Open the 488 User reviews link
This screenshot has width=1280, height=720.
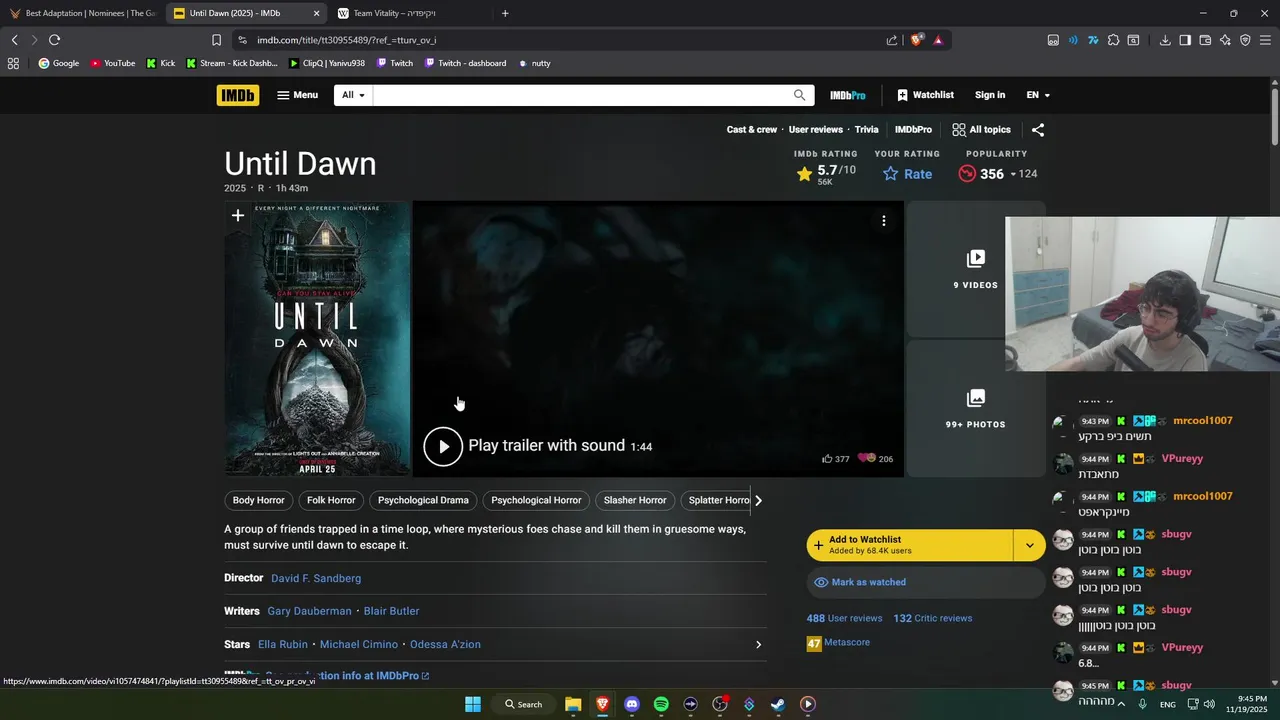[844, 618]
